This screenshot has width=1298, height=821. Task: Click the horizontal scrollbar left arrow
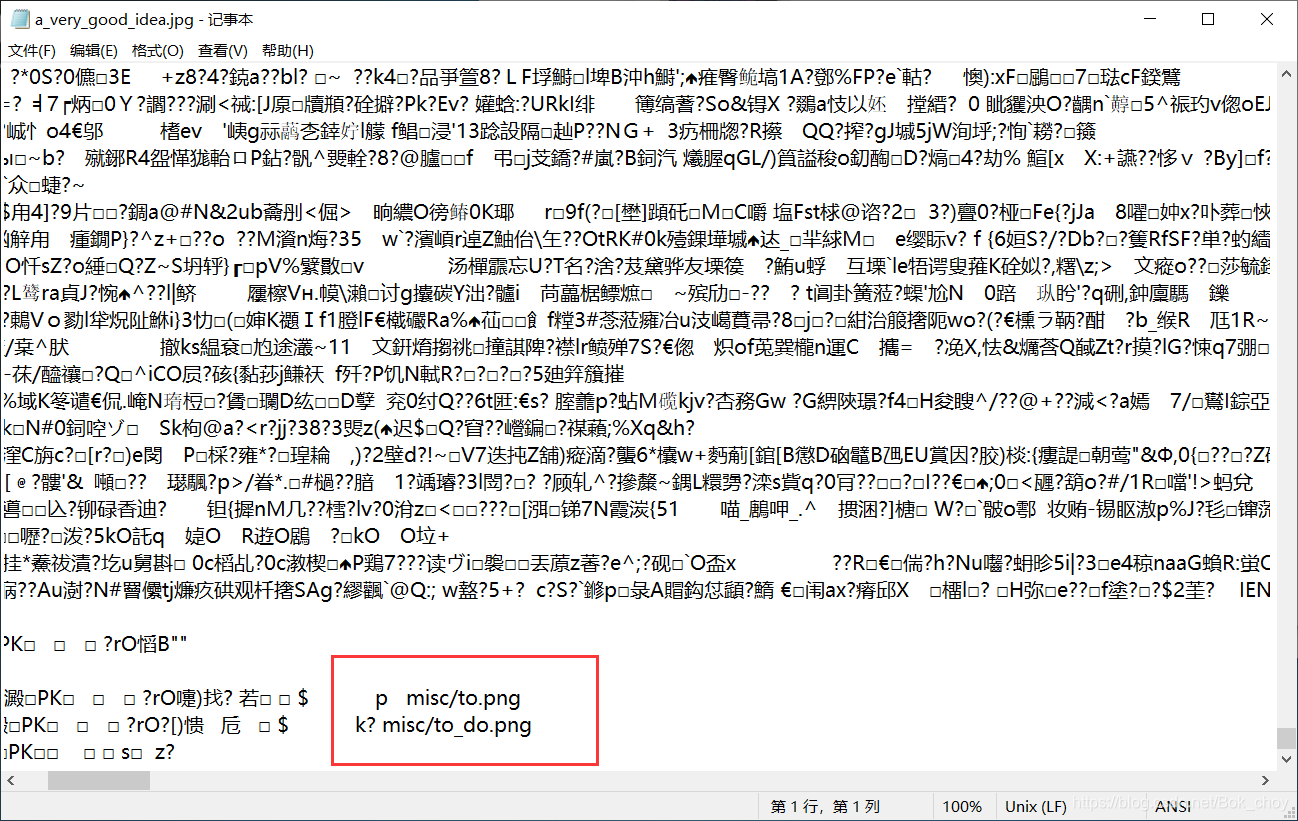coord(12,780)
